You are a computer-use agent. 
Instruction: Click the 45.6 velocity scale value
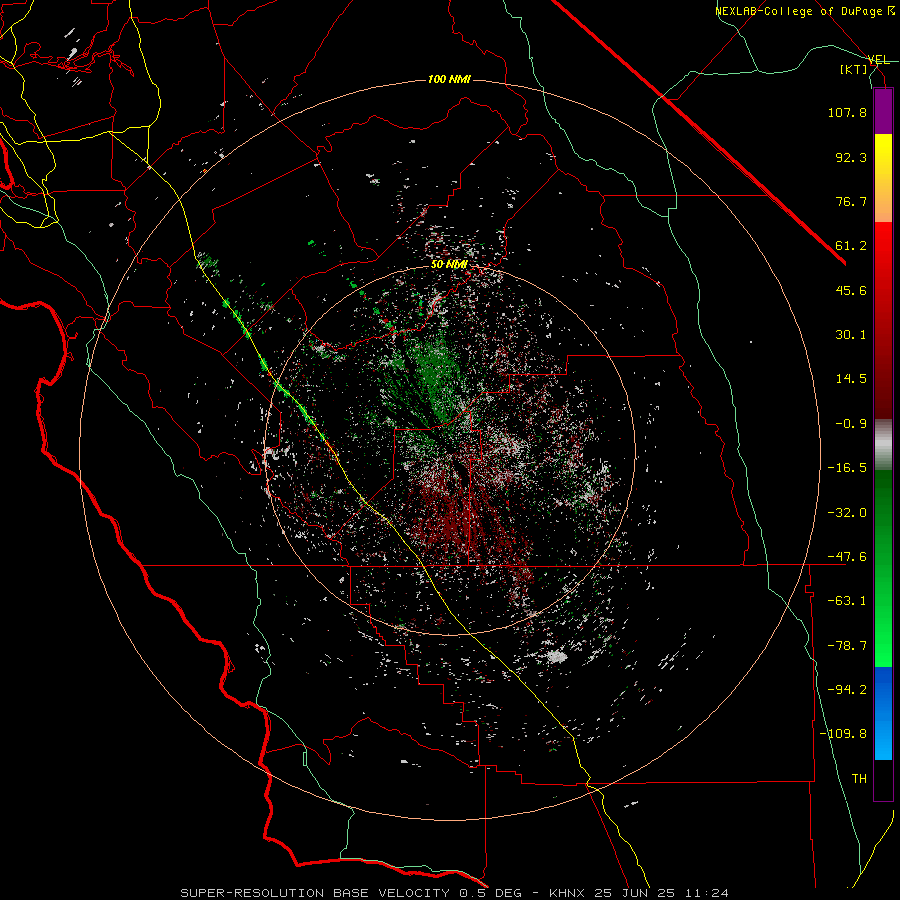(851, 290)
